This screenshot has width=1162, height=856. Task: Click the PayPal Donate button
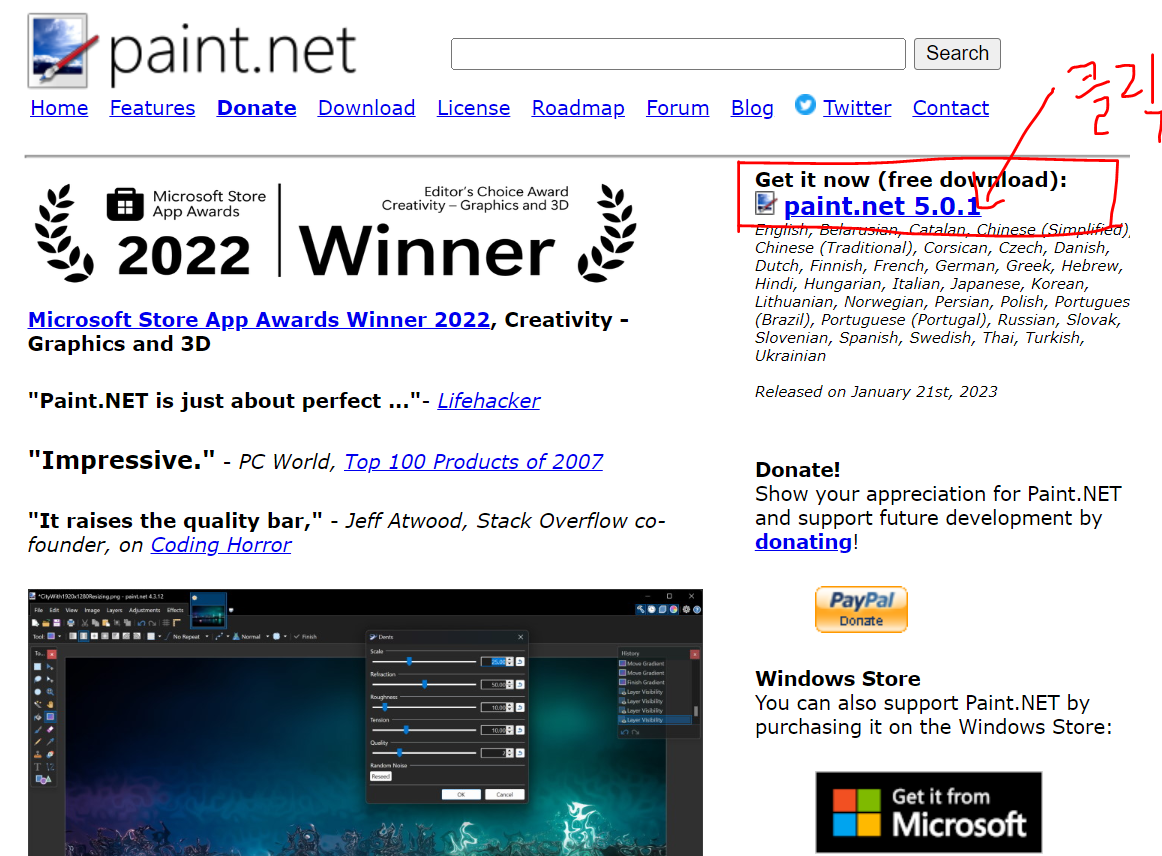(861, 609)
